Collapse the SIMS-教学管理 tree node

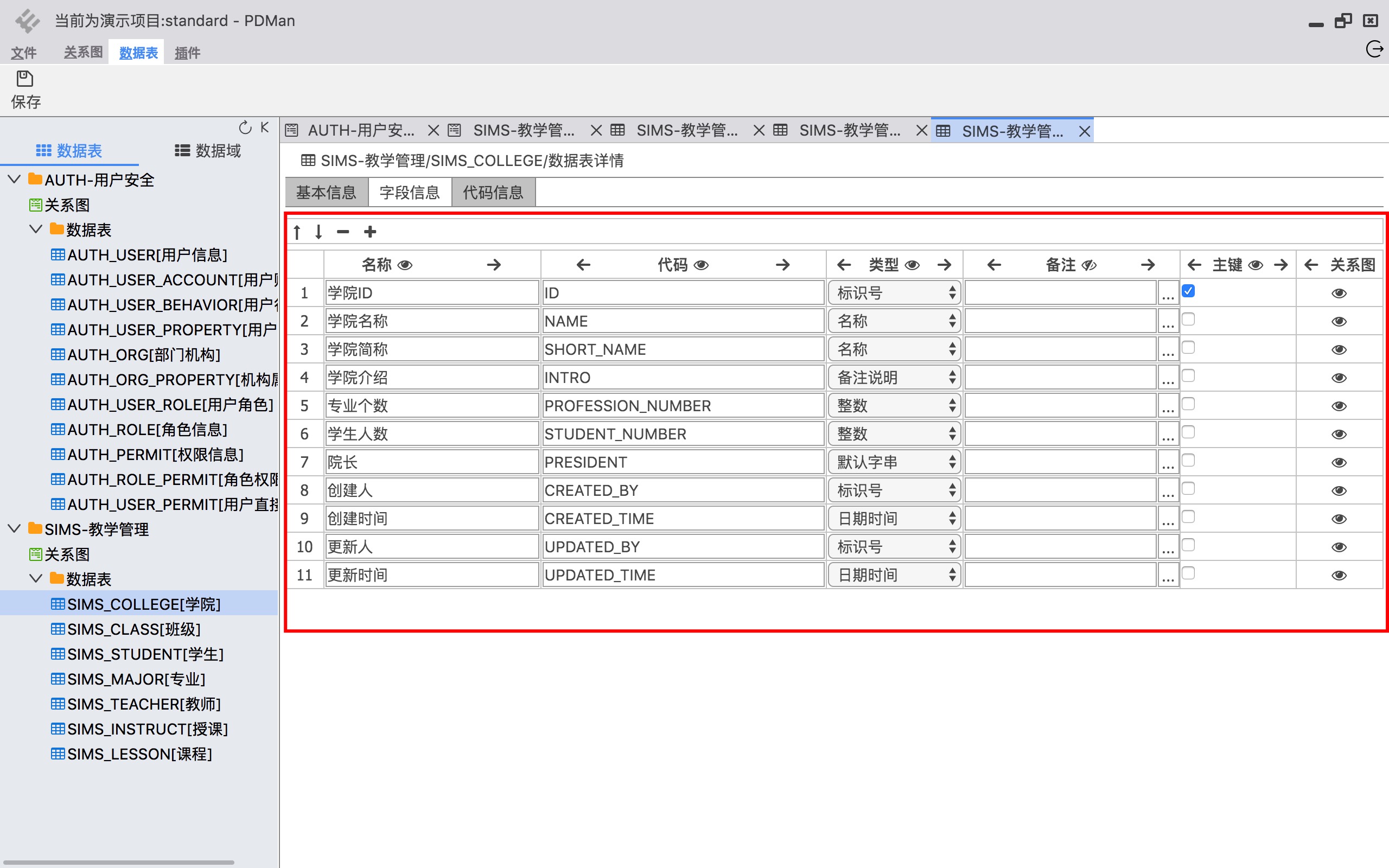(14, 529)
